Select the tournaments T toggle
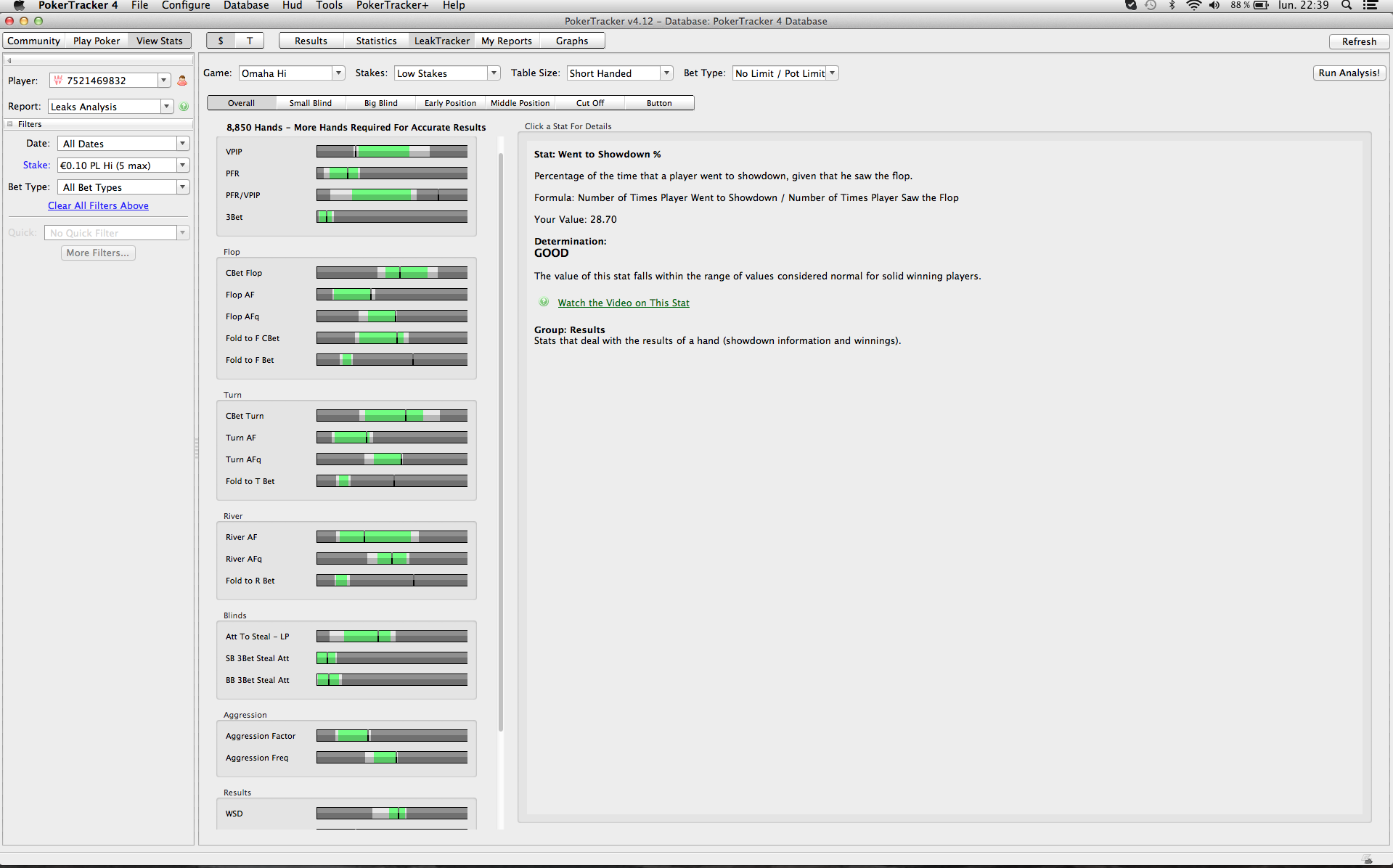The width and height of the screenshot is (1393, 868). [250, 41]
